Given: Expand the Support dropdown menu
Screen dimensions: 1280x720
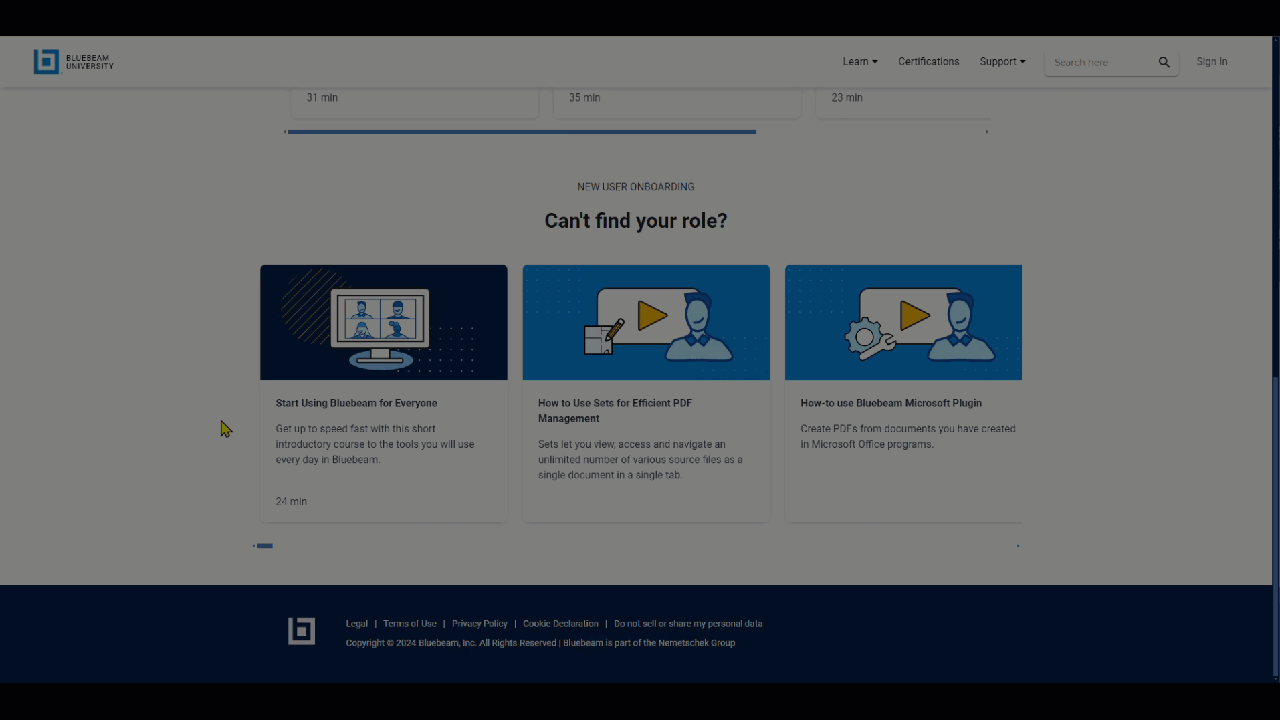Looking at the screenshot, I should pos(1002,62).
